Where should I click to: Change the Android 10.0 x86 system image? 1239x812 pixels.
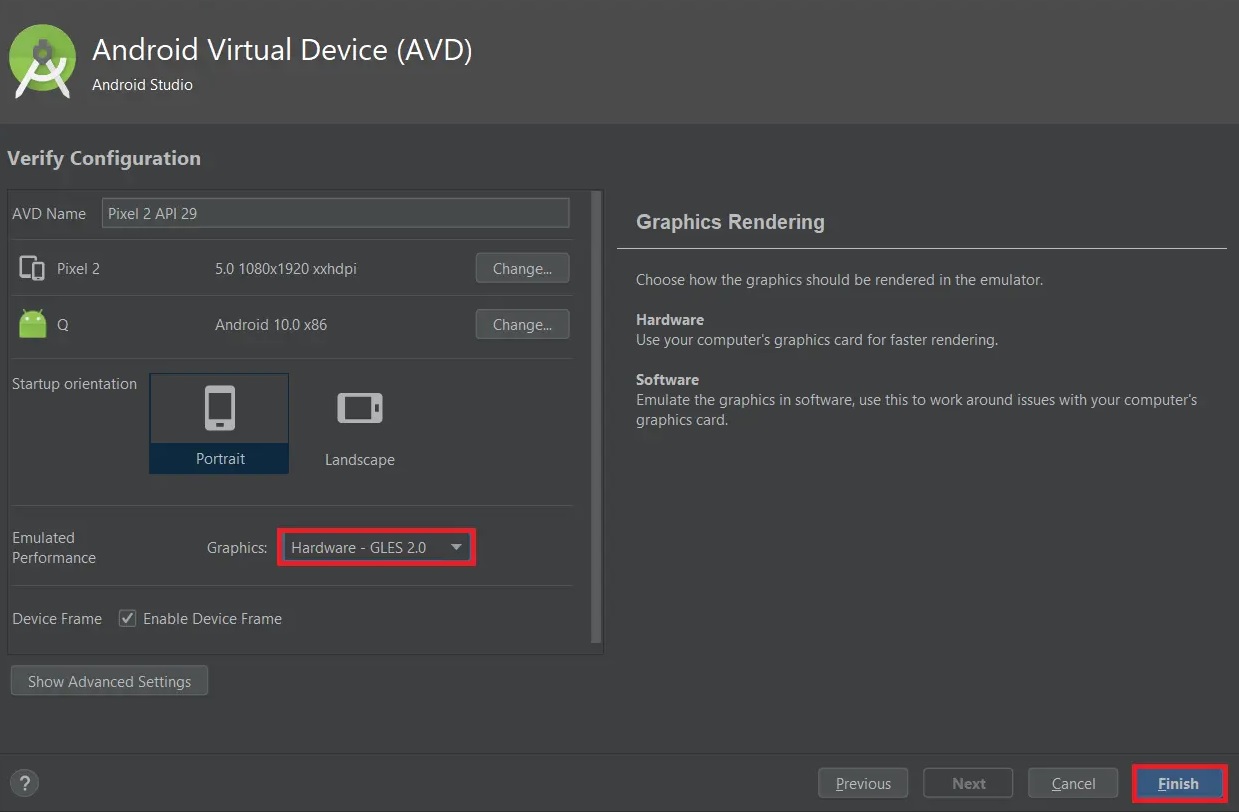pos(522,324)
